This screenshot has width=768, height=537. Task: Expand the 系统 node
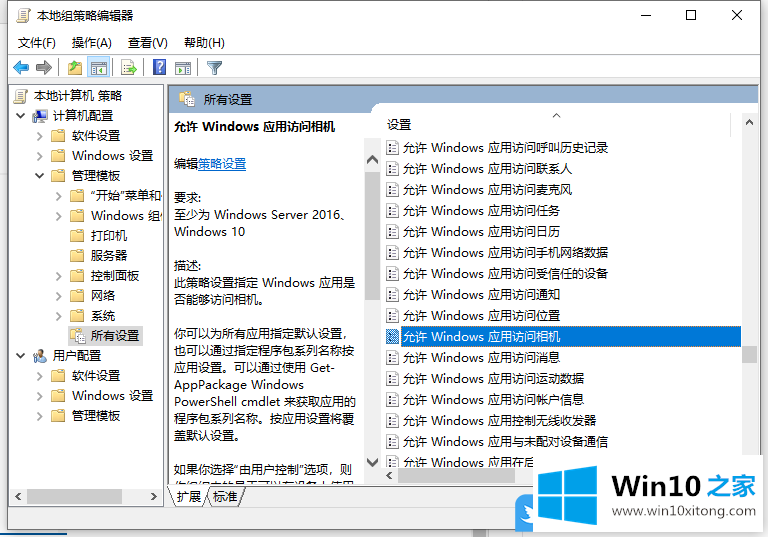(59, 316)
